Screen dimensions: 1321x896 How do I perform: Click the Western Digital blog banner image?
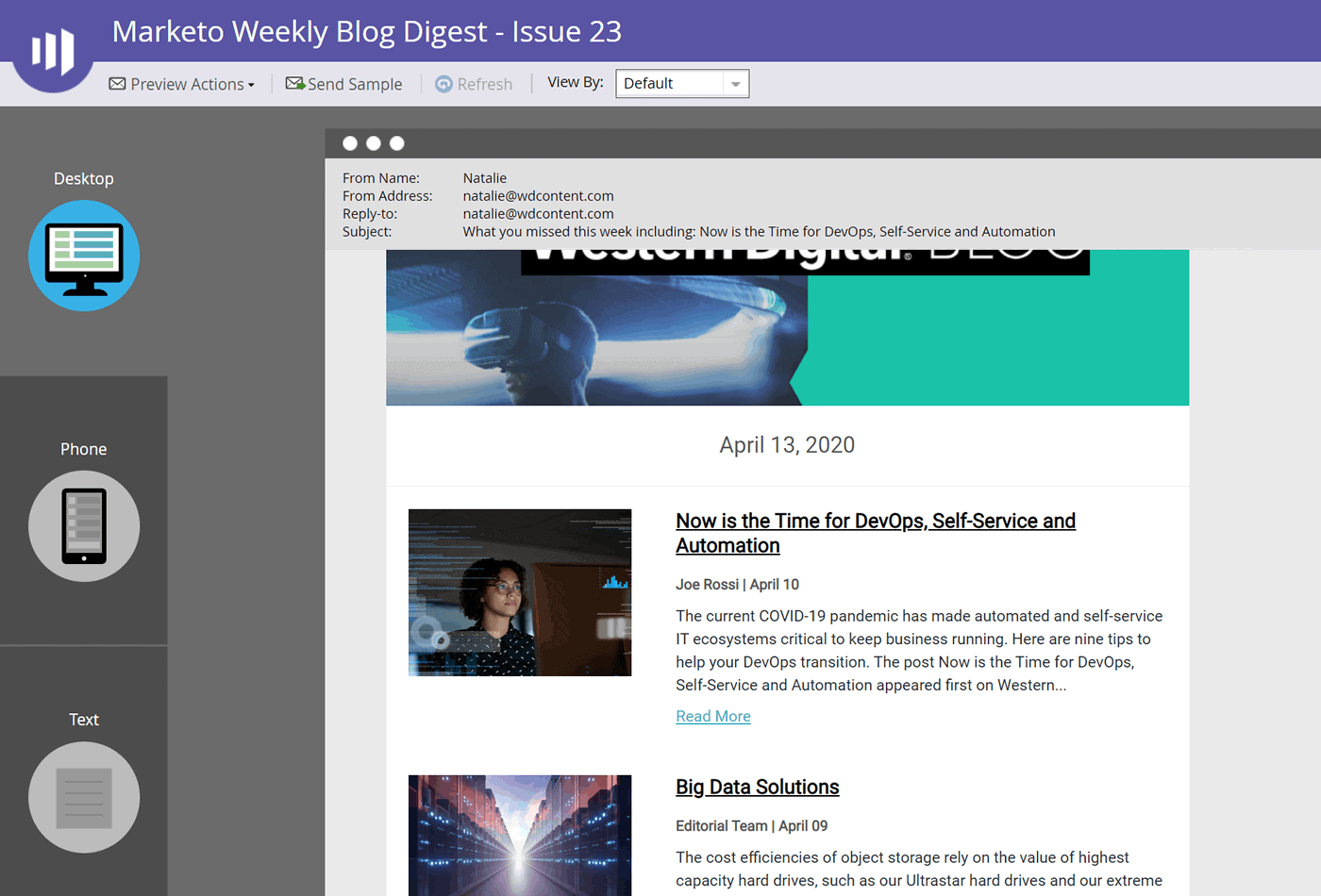(x=788, y=327)
